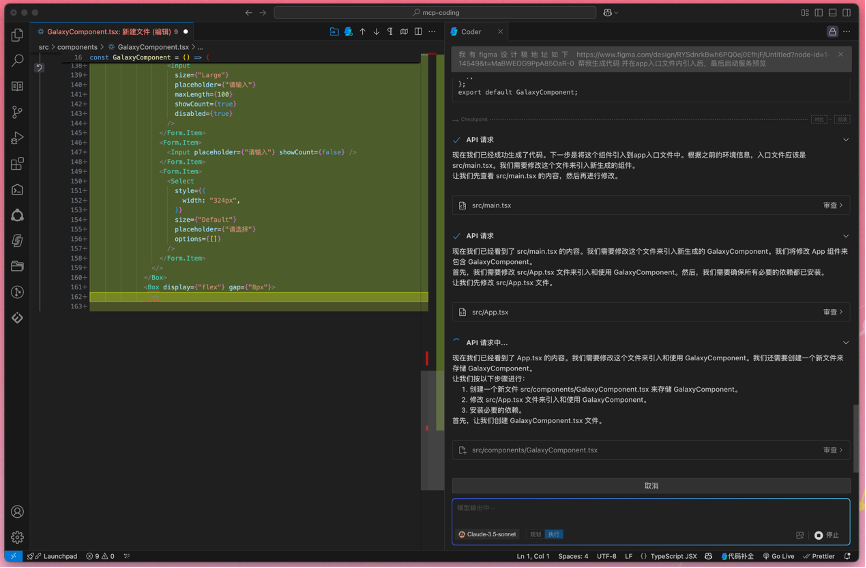
Task: Open remote window indicator in status bar
Action: [x=13, y=556]
